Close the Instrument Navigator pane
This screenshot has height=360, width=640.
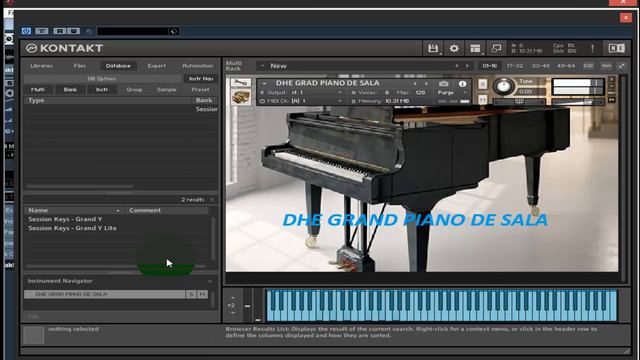click(x=210, y=281)
